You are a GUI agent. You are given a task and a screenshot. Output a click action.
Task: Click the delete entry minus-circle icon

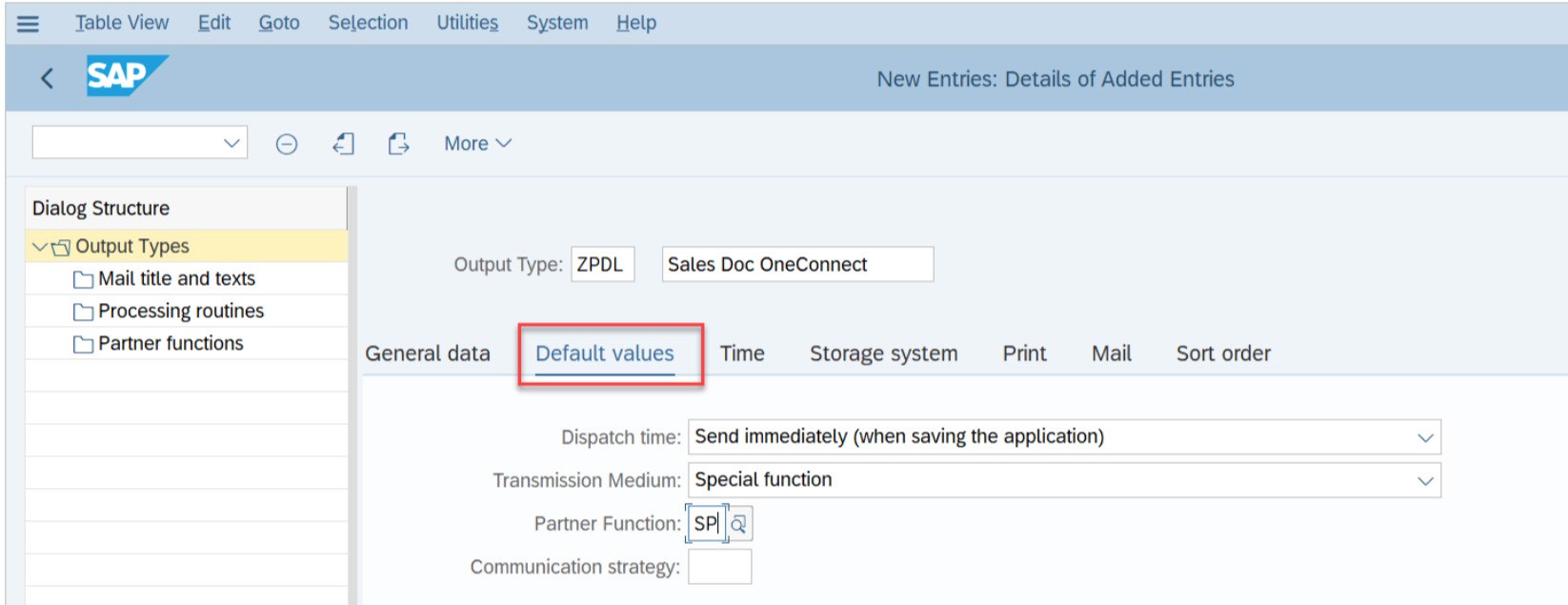287,144
